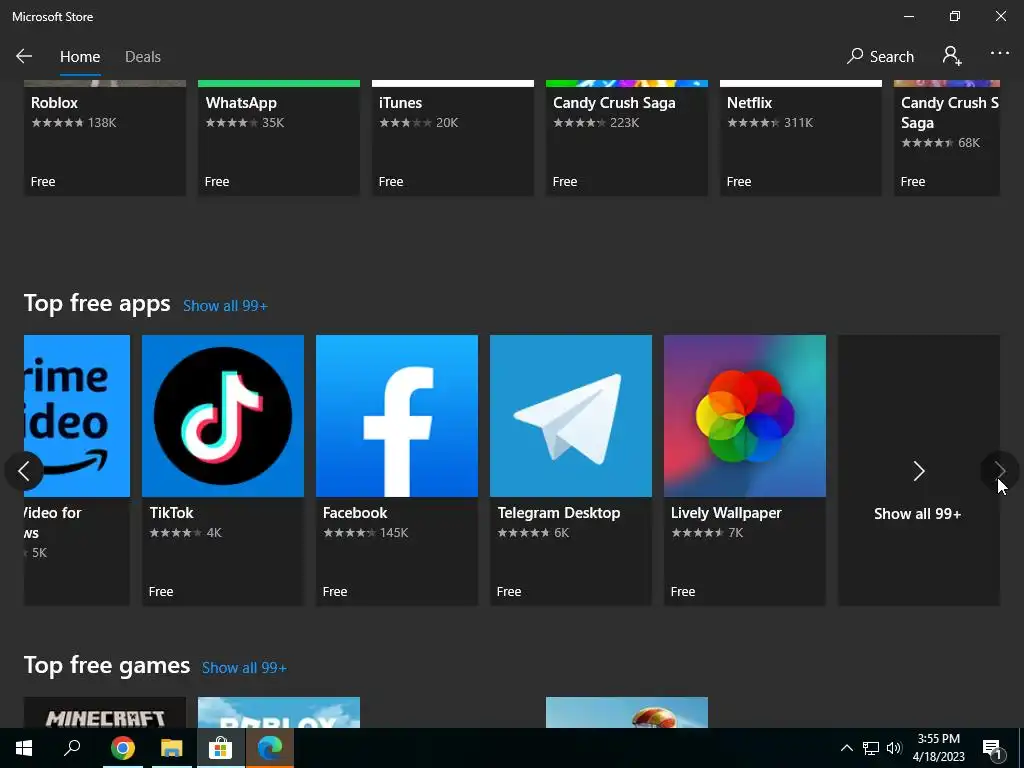Image resolution: width=1024 pixels, height=768 pixels.
Task: Click the Facebook title text
Action: (355, 513)
